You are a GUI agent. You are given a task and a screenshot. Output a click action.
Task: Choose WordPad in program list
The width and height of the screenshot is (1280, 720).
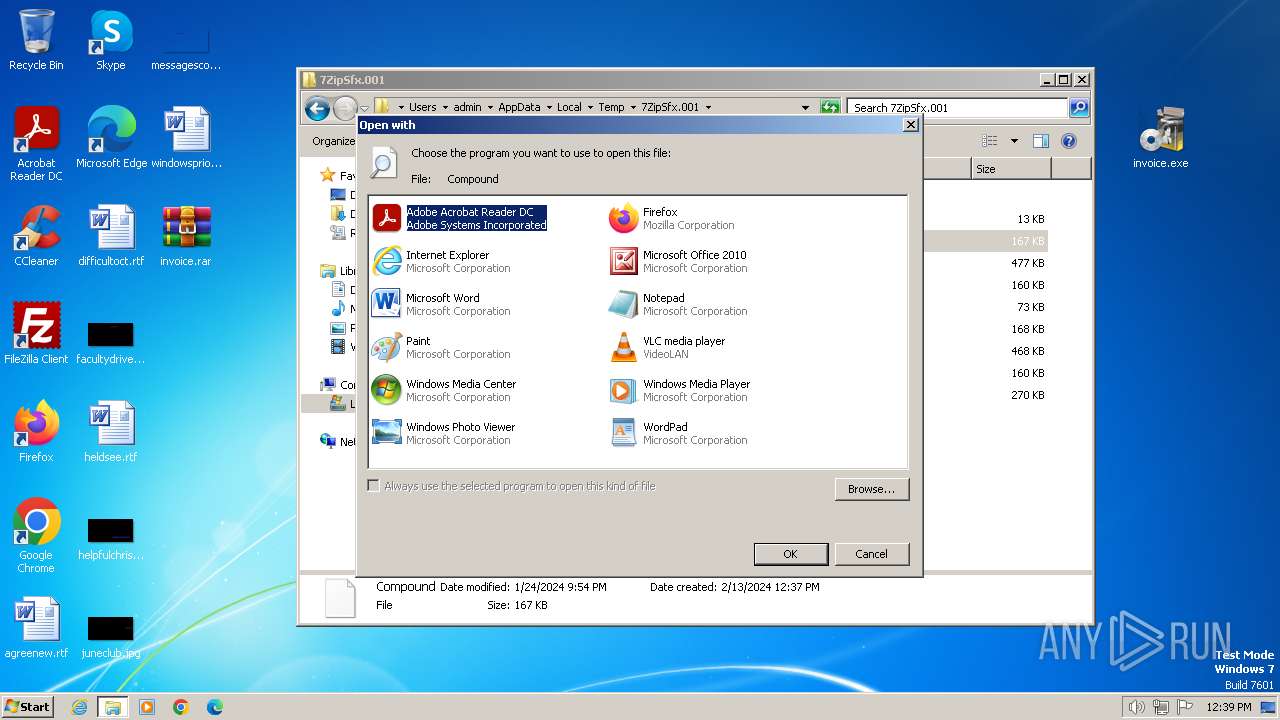pos(678,433)
